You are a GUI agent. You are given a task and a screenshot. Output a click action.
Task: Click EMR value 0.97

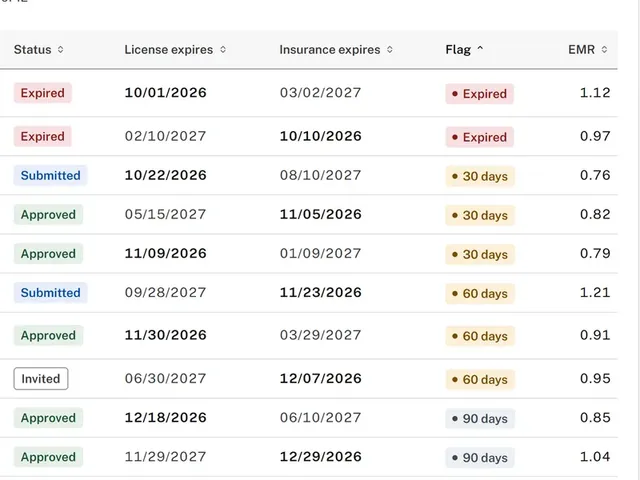point(595,136)
